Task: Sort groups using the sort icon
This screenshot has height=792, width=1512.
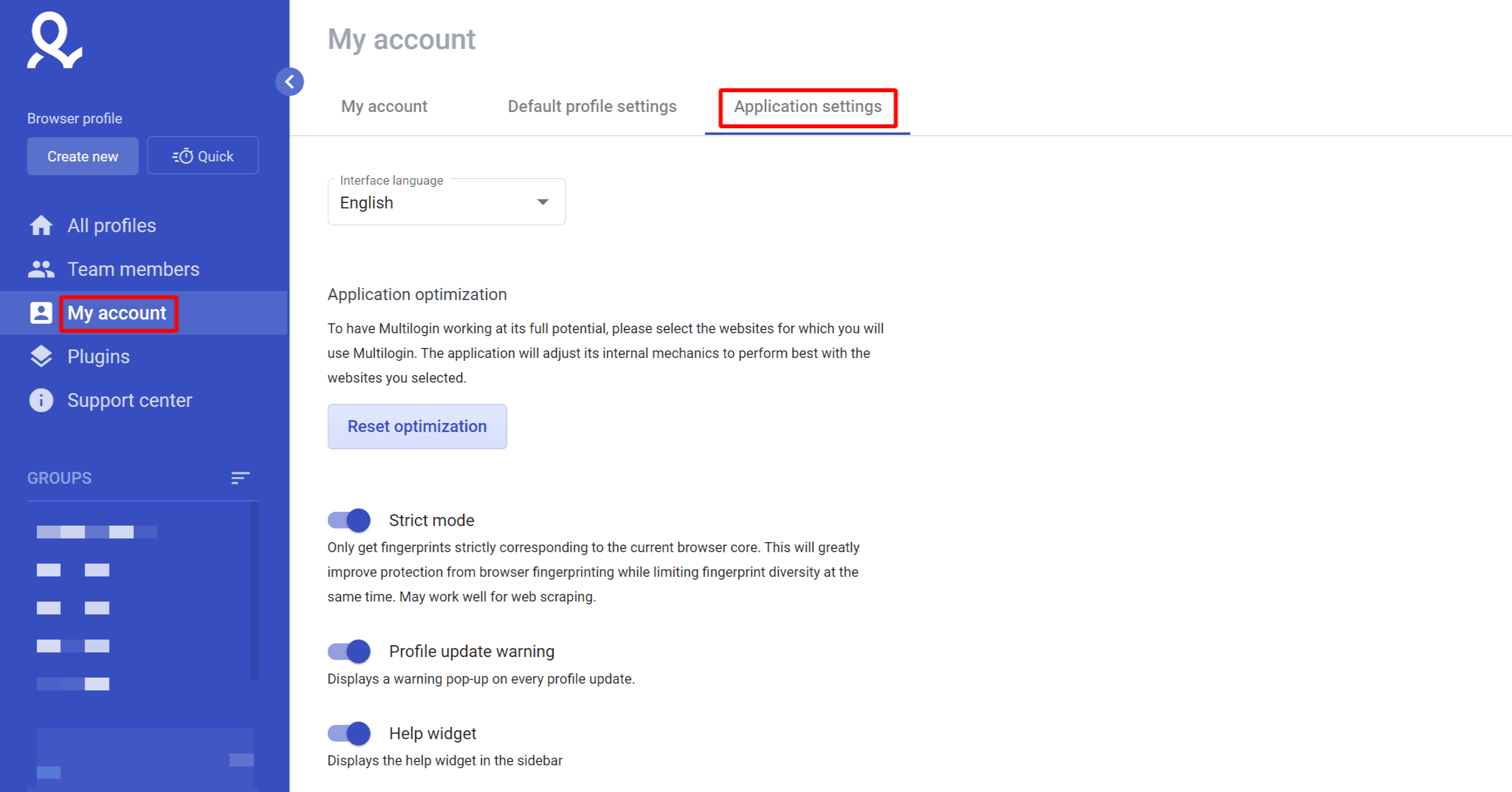Action: click(240, 478)
